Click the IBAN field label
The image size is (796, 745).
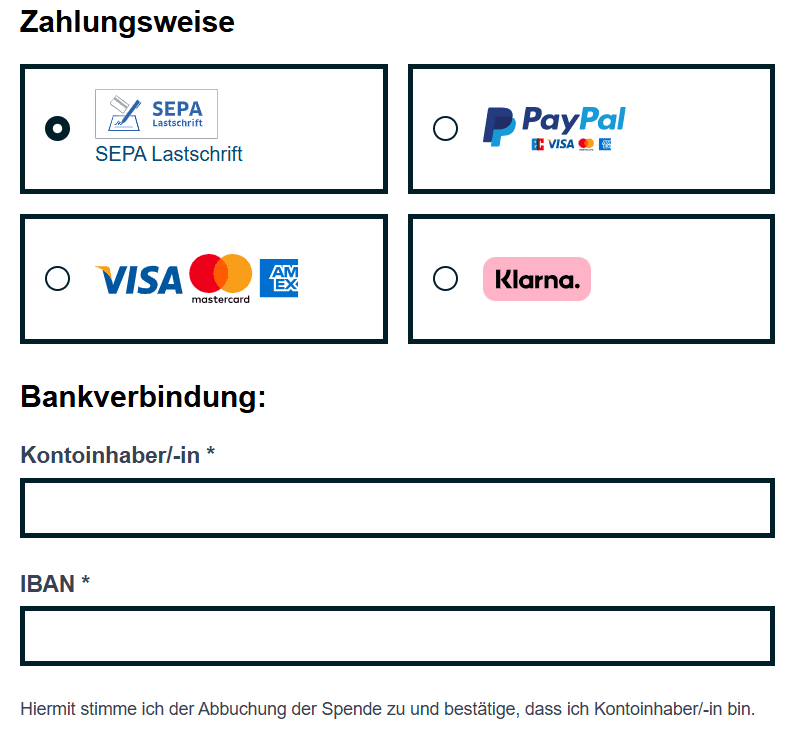pyautogui.click(x=55, y=584)
